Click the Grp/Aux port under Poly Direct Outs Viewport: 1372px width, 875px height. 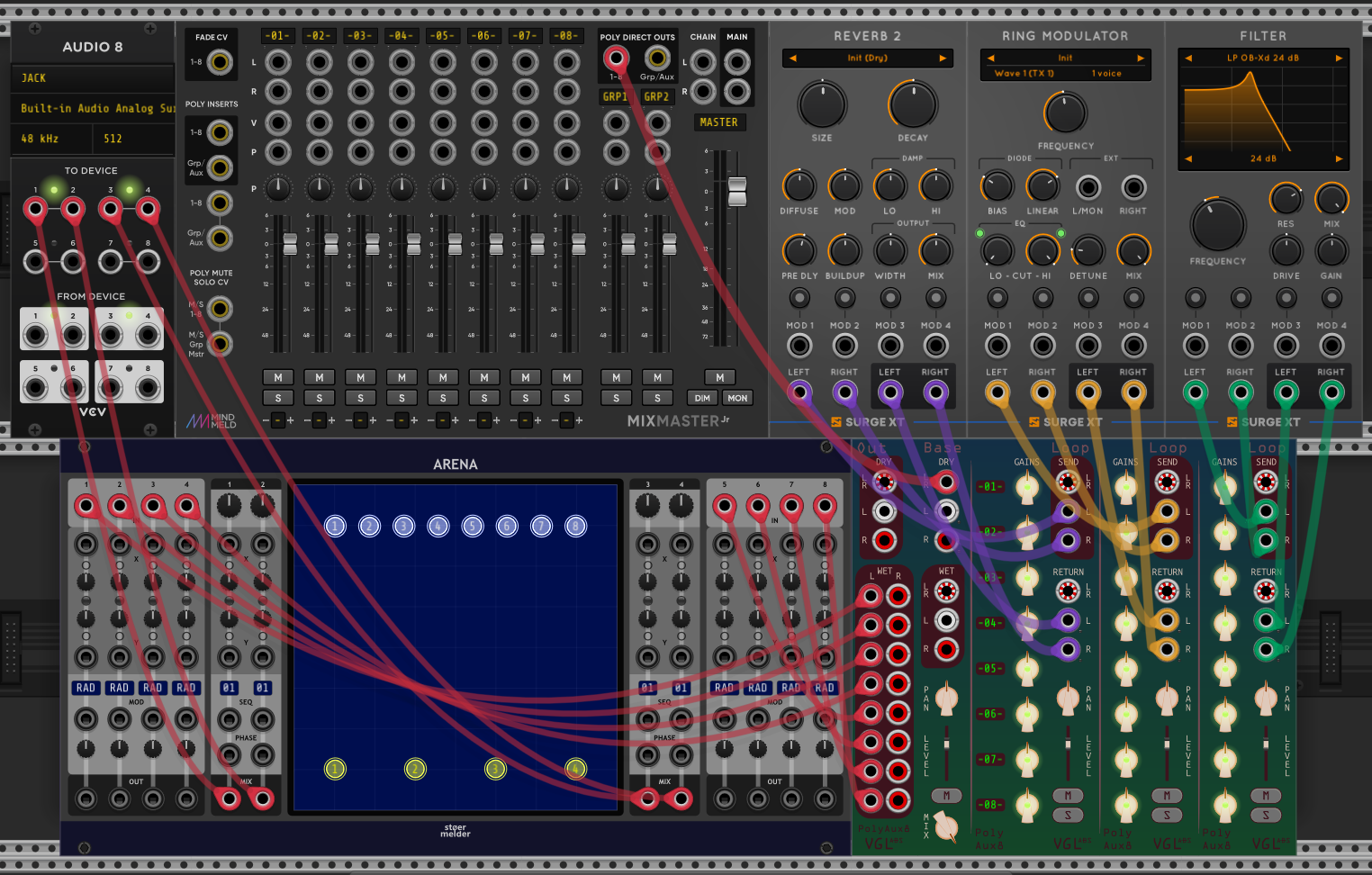(657, 59)
